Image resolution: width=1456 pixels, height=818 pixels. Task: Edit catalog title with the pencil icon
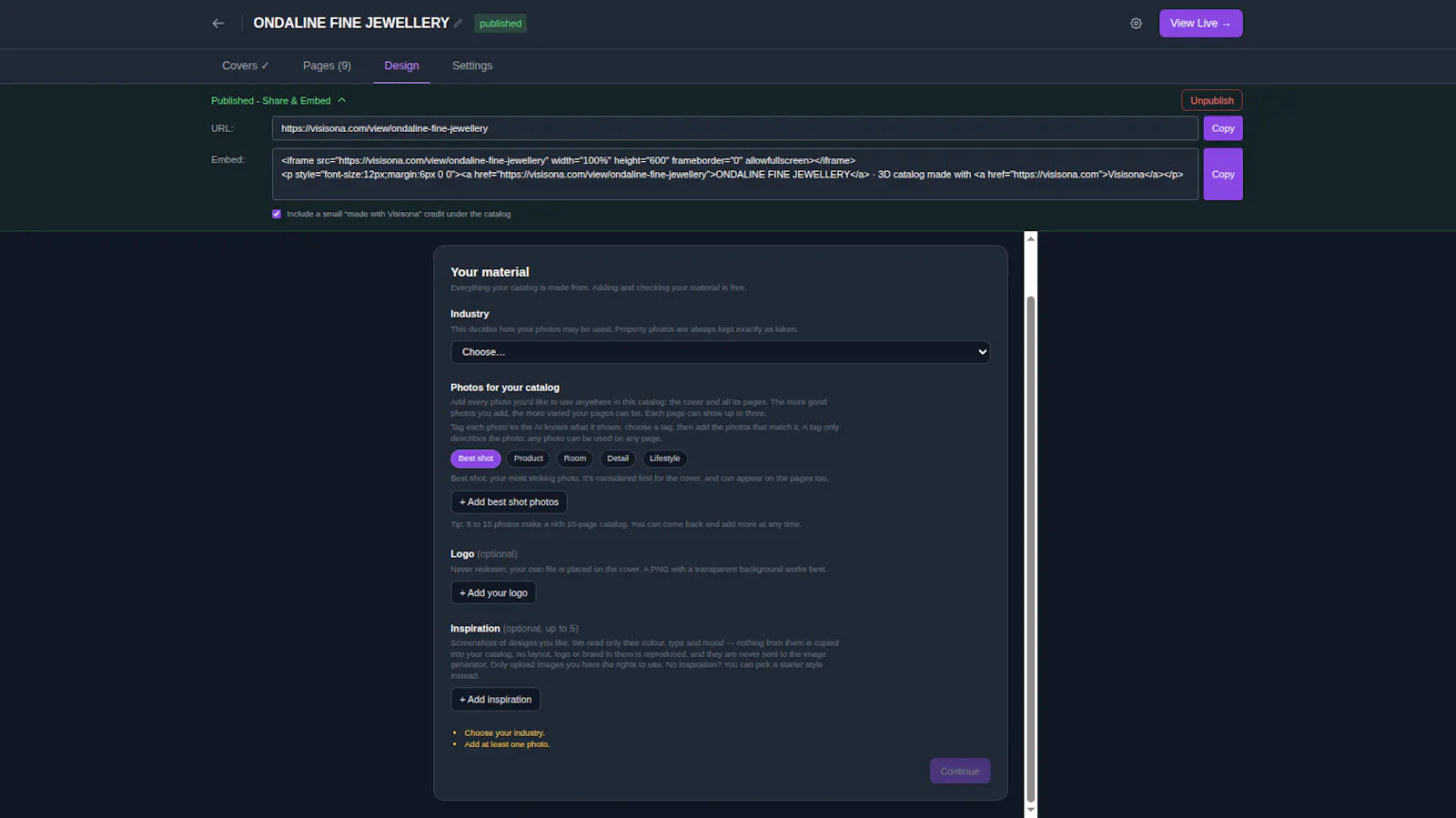[459, 24]
